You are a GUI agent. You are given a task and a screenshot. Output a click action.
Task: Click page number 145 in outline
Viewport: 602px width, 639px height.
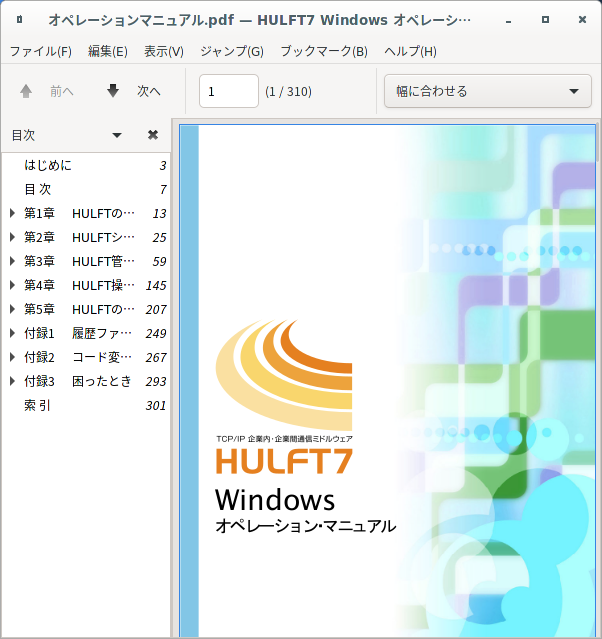pos(156,285)
